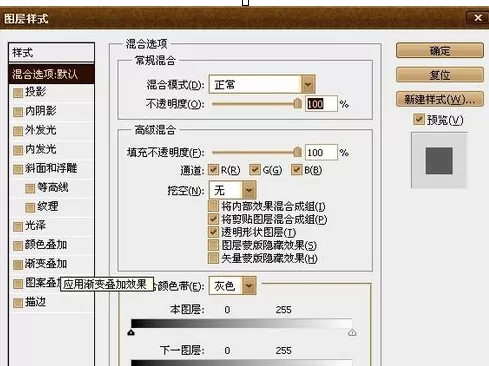This screenshot has height=366, width=489.
Task: Click the 复位 button
Action: coord(440,75)
